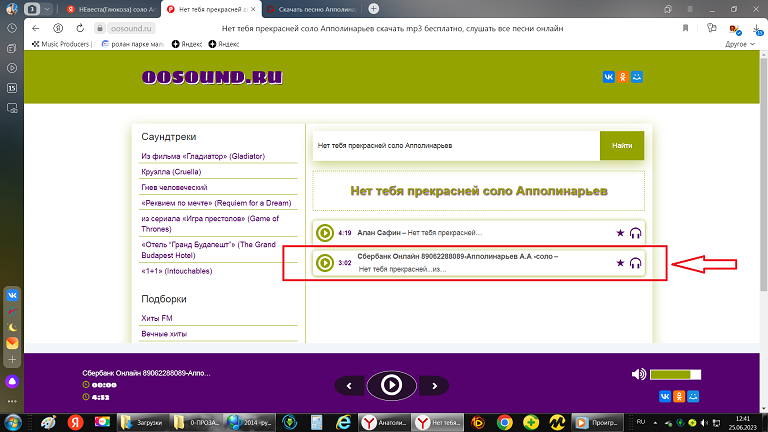Mute the player with the speaker icon
This screenshot has width=768, height=432.
(x=639, y=374)
